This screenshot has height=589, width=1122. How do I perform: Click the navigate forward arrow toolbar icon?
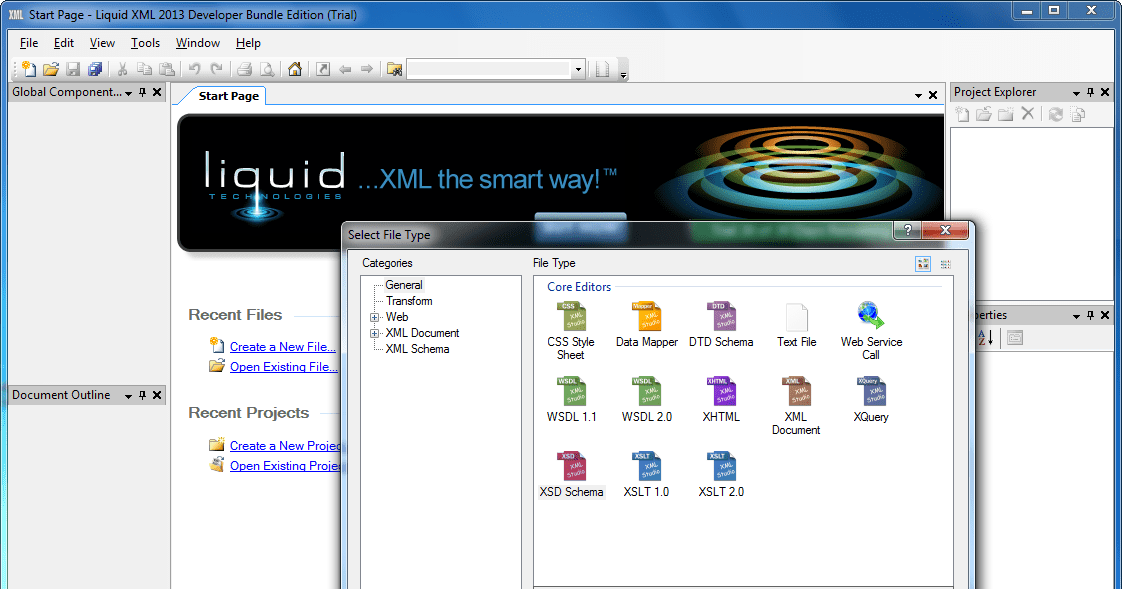(367, 69)
